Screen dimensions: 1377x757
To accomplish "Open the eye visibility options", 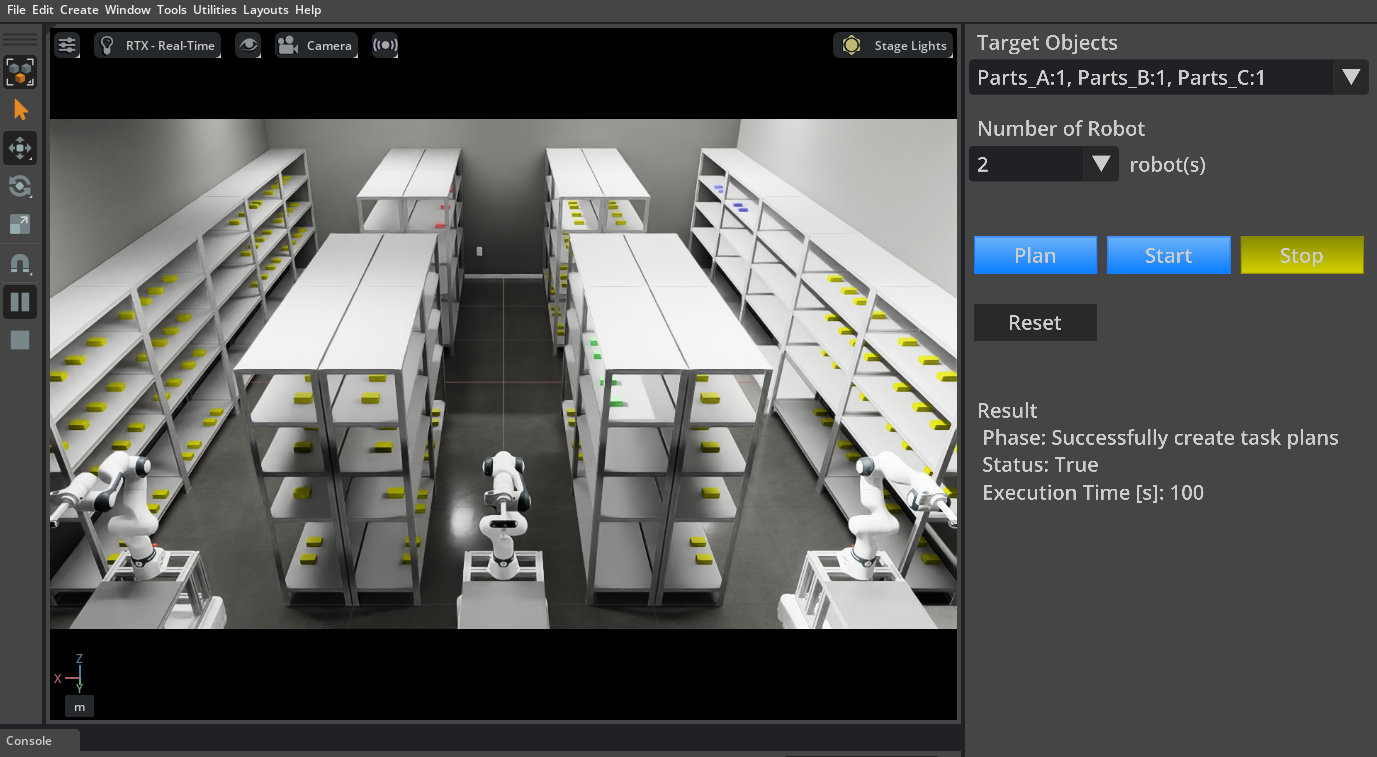I will point(248,45).
